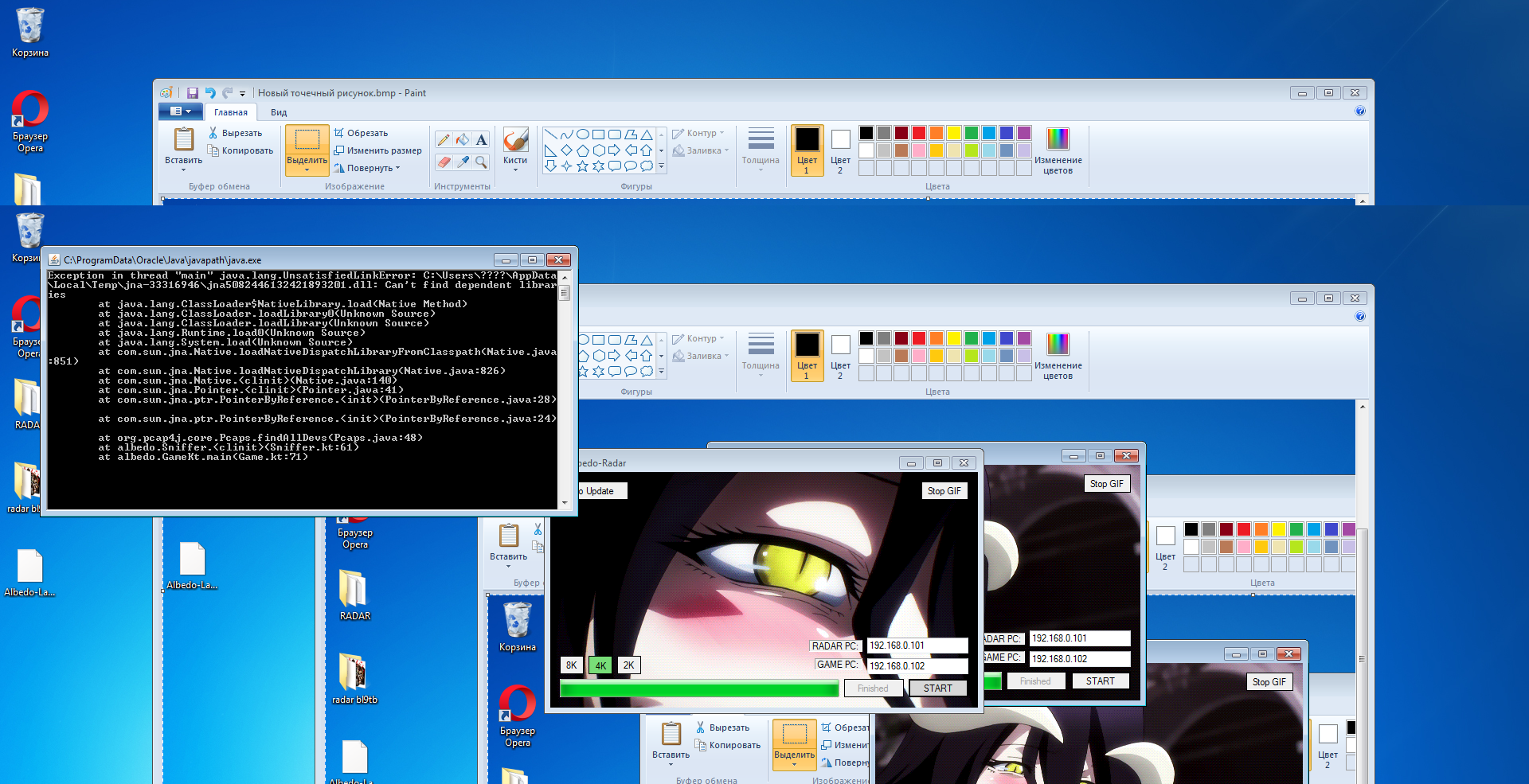The height and width of the screenshot is (784, 1529).
Task: Toggle the 8K resolution button in Radar window
Action: pos(572,665)
